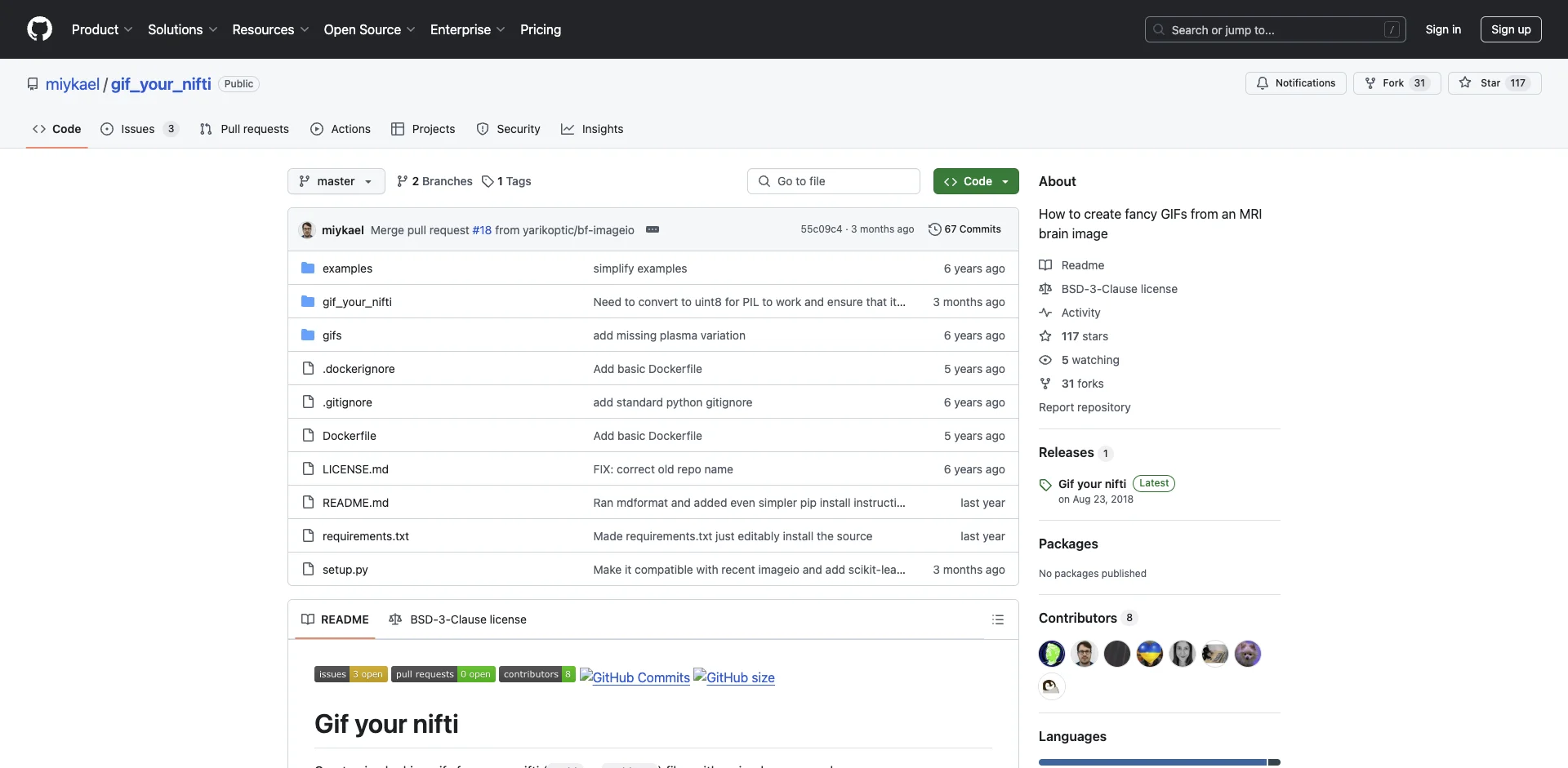Image resolution: width=1568 pixels, height=768 pixels.
Task: Open the Activity link in About
Action: pos(1070,313)
